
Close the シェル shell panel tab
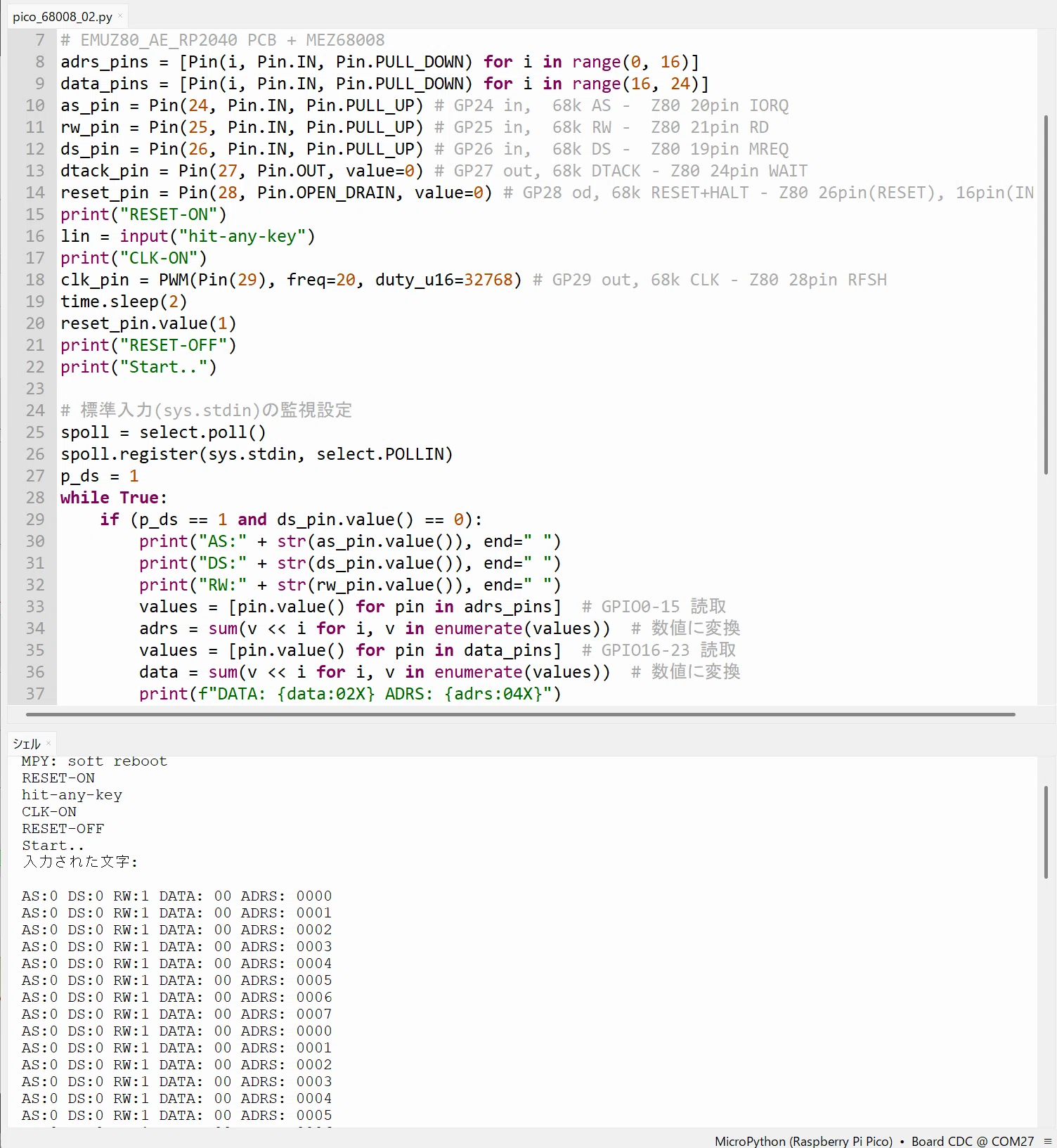click(48, 743)
